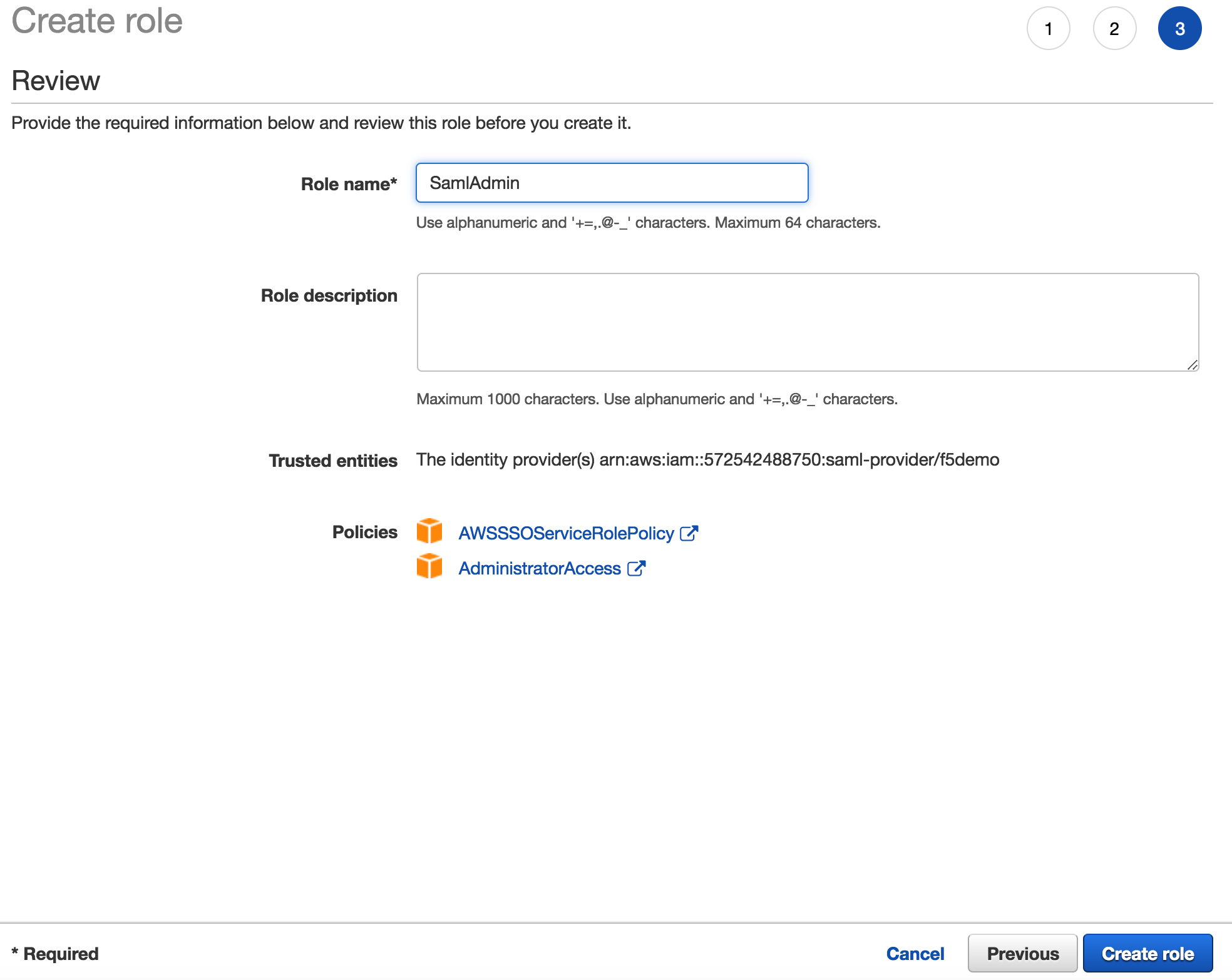The width and height of the screenshot is (1232, 980).
Task: Select step 3 indicator
Action: 1180,28
